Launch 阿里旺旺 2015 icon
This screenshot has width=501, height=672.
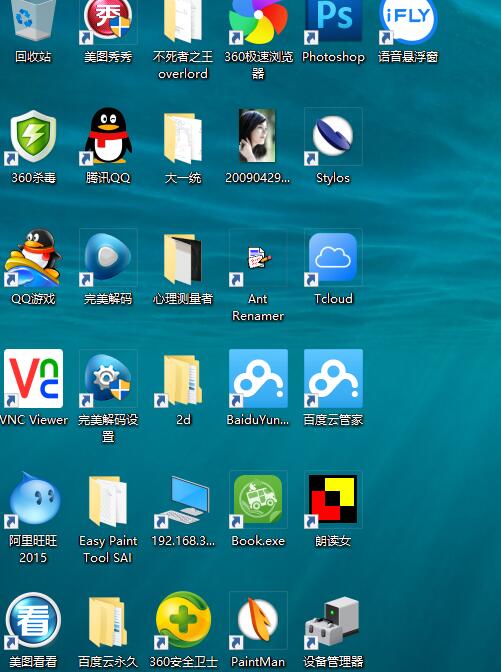coord(33,500)
